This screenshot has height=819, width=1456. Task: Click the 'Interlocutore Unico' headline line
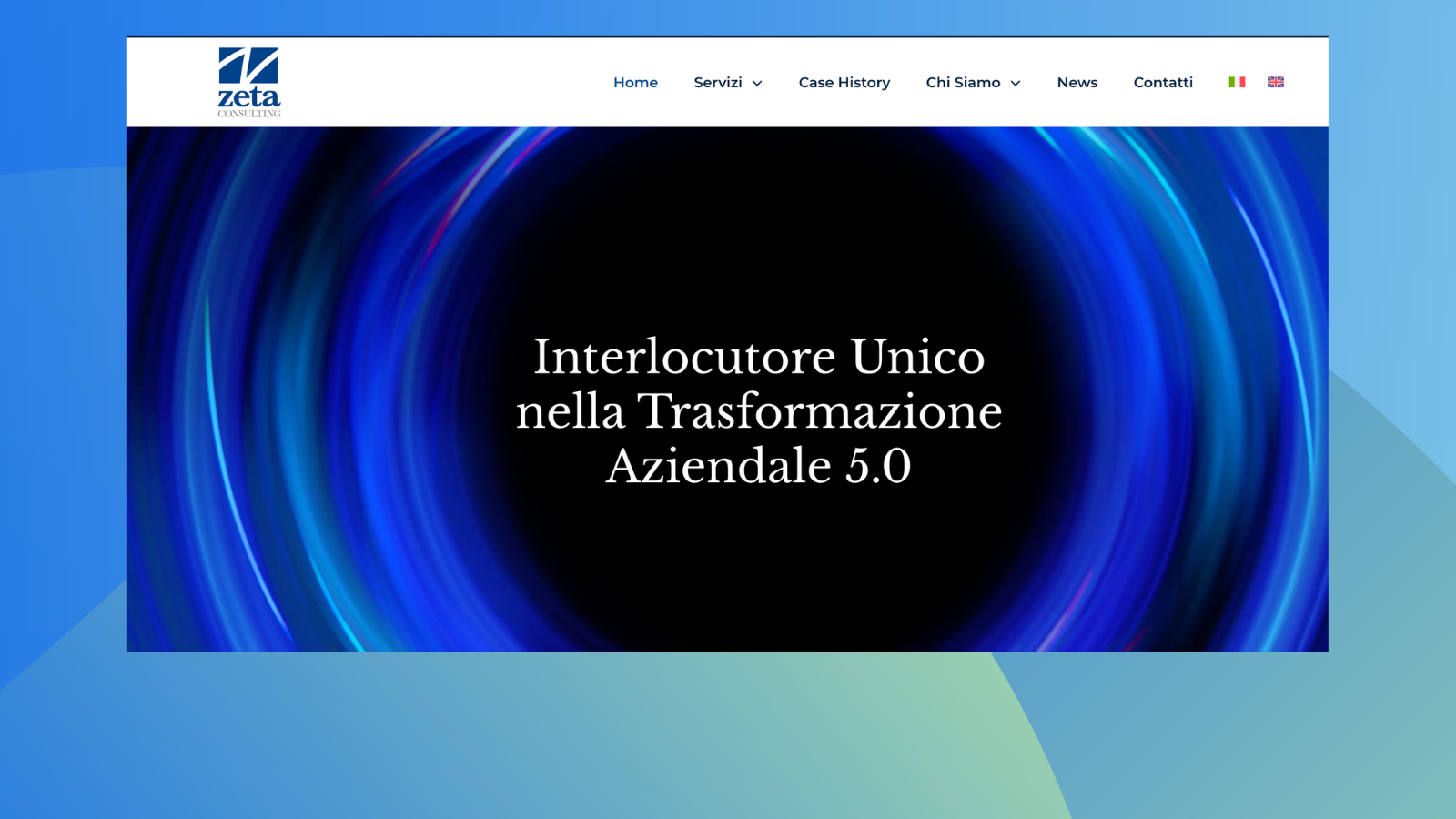758,357
